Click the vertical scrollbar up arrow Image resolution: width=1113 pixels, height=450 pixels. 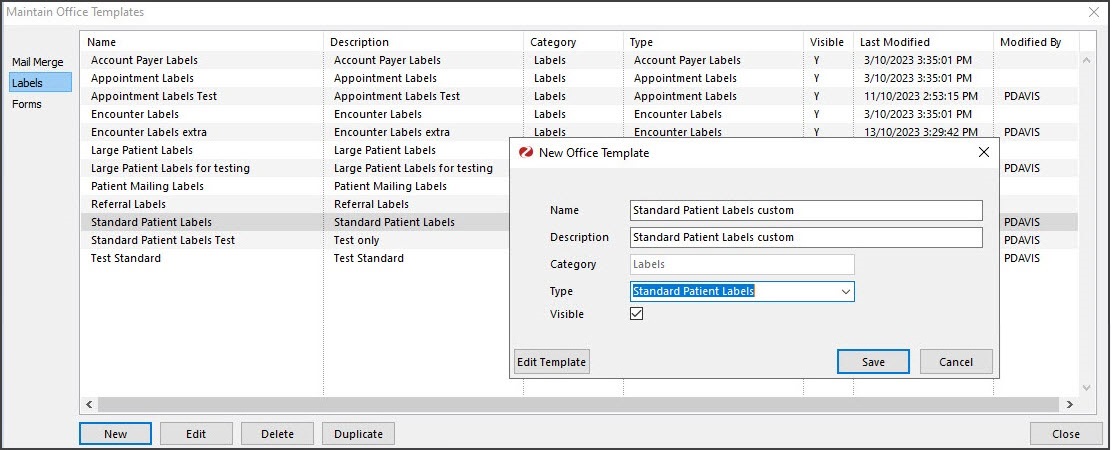click(x=1085, y=61)
